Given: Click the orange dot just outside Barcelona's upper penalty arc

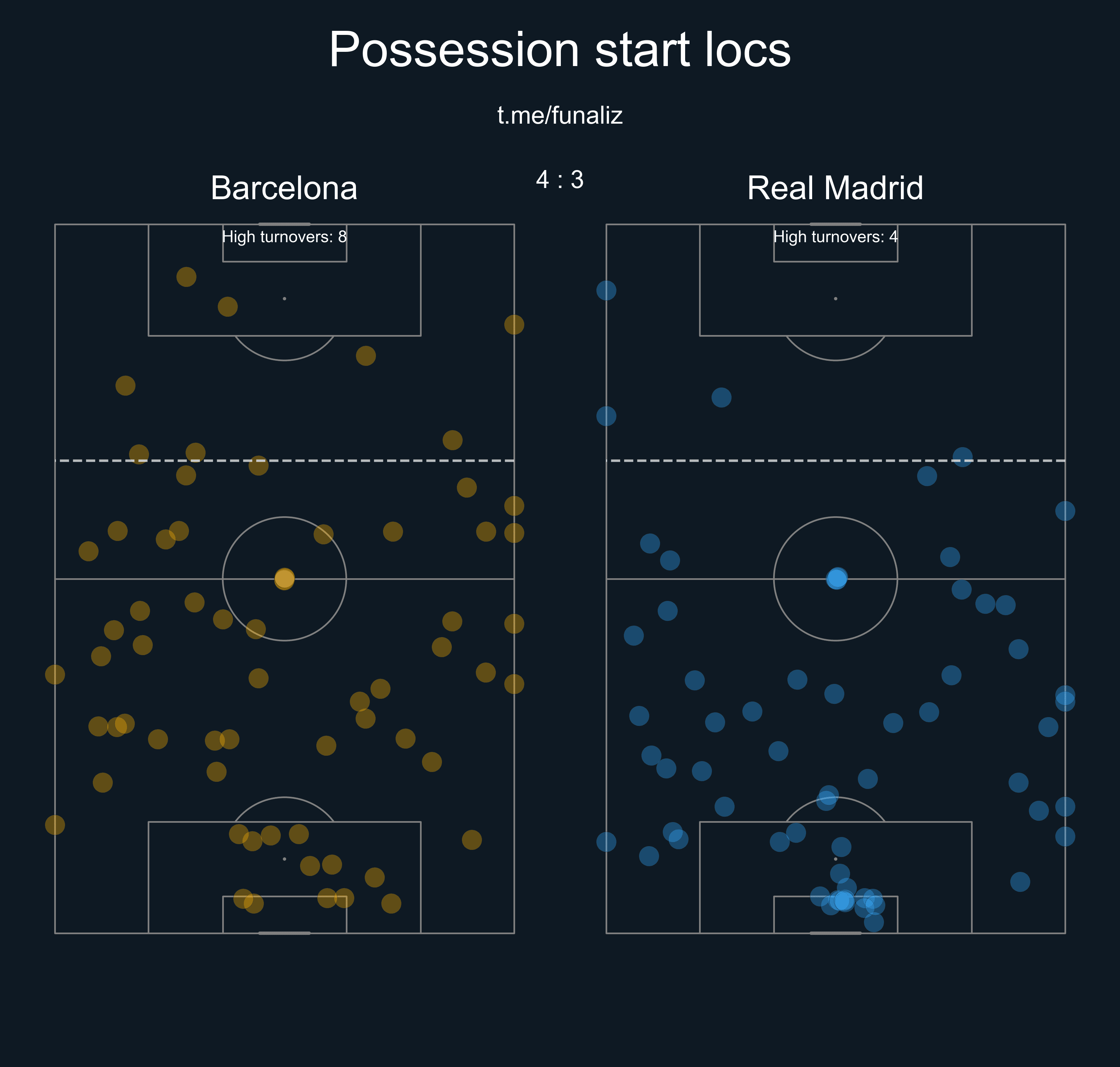Looking at the screenshot, I should (365, 356).
